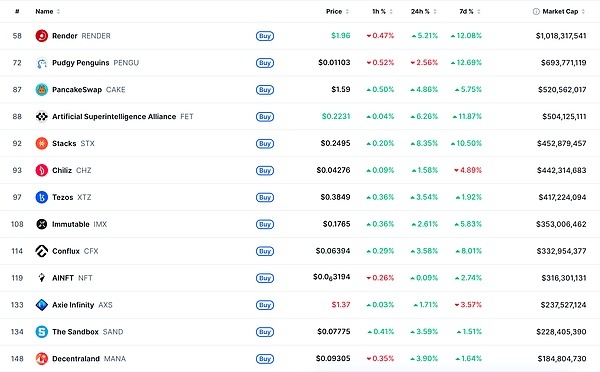Sort by 7d % change
Viewport: 600px width, 372px height.
point(470,11)
